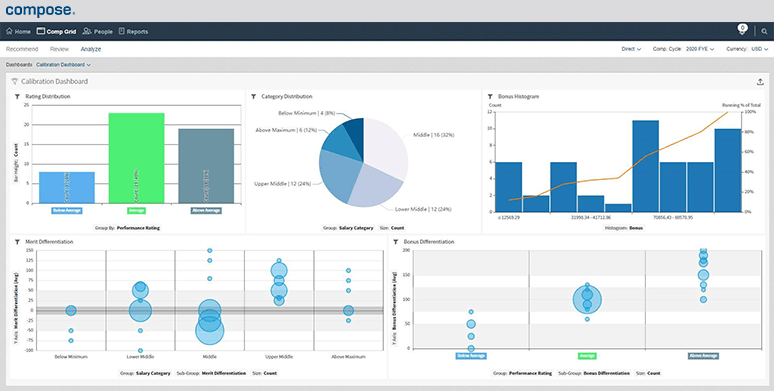Open the Home navigation item

click(18, 31)
